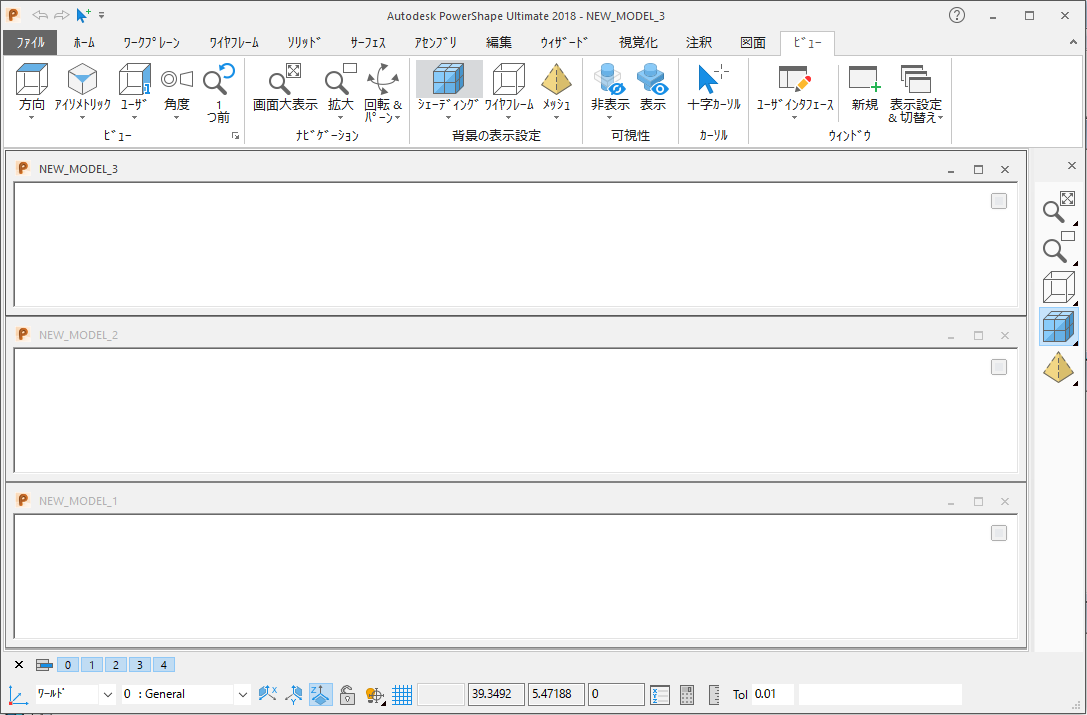This screenshot has height=715, width=1087.
Task: Select side toolbar mesh pyramid icon
Action: (x=1059, y=368)
